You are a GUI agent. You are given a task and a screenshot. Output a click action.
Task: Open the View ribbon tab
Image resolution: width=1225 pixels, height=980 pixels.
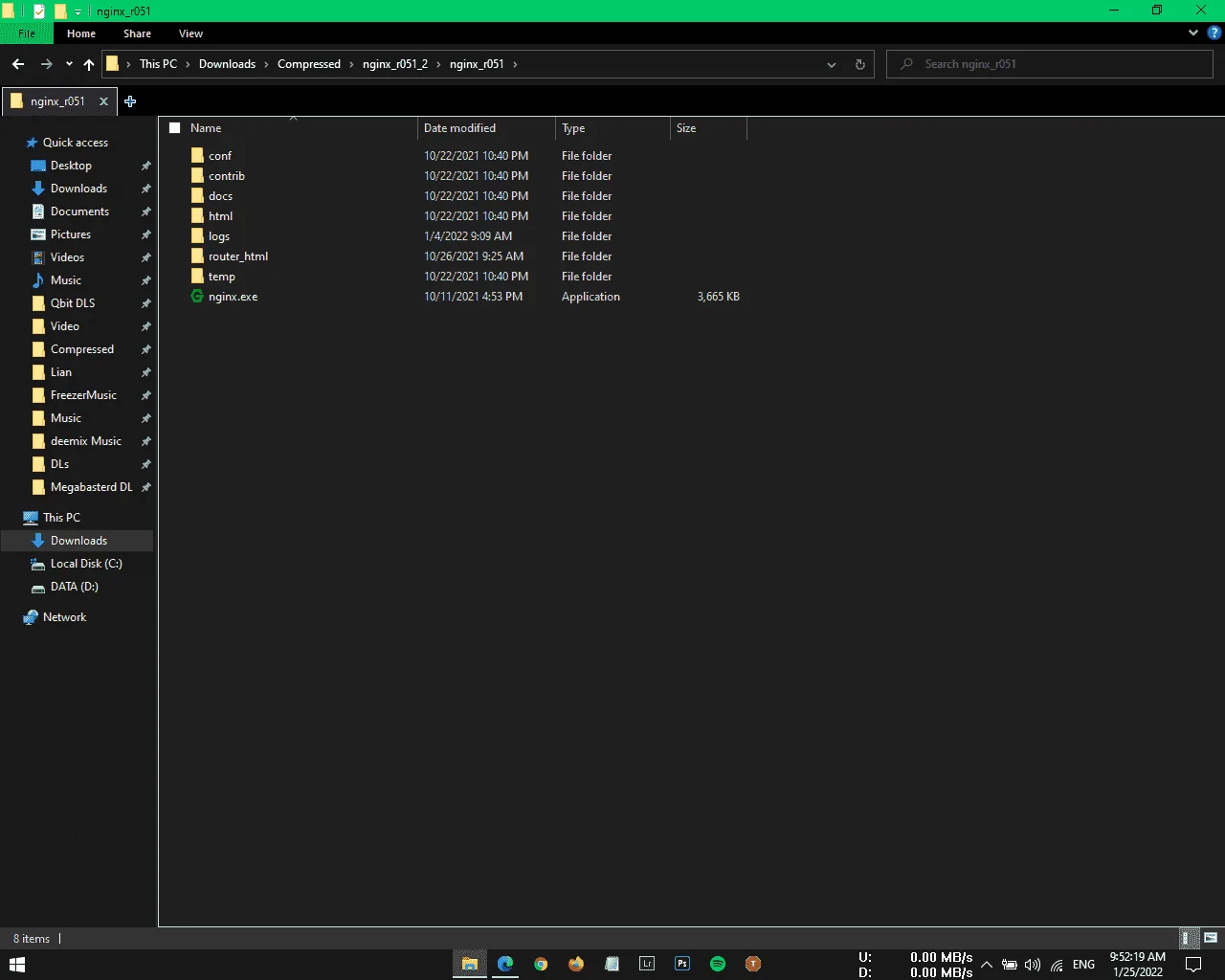coord(190,33)
